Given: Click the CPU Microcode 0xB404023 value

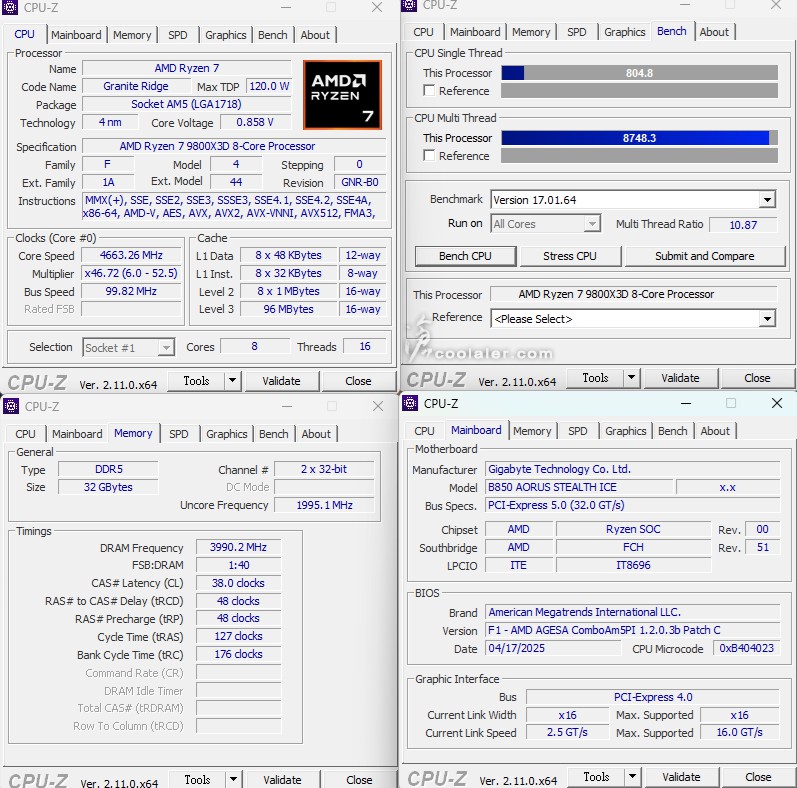Looking at the screenshot, I should coord(747,648).
